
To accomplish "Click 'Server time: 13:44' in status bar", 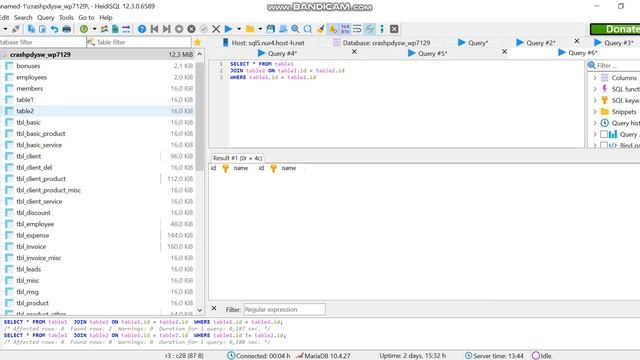I will point(498,356).
